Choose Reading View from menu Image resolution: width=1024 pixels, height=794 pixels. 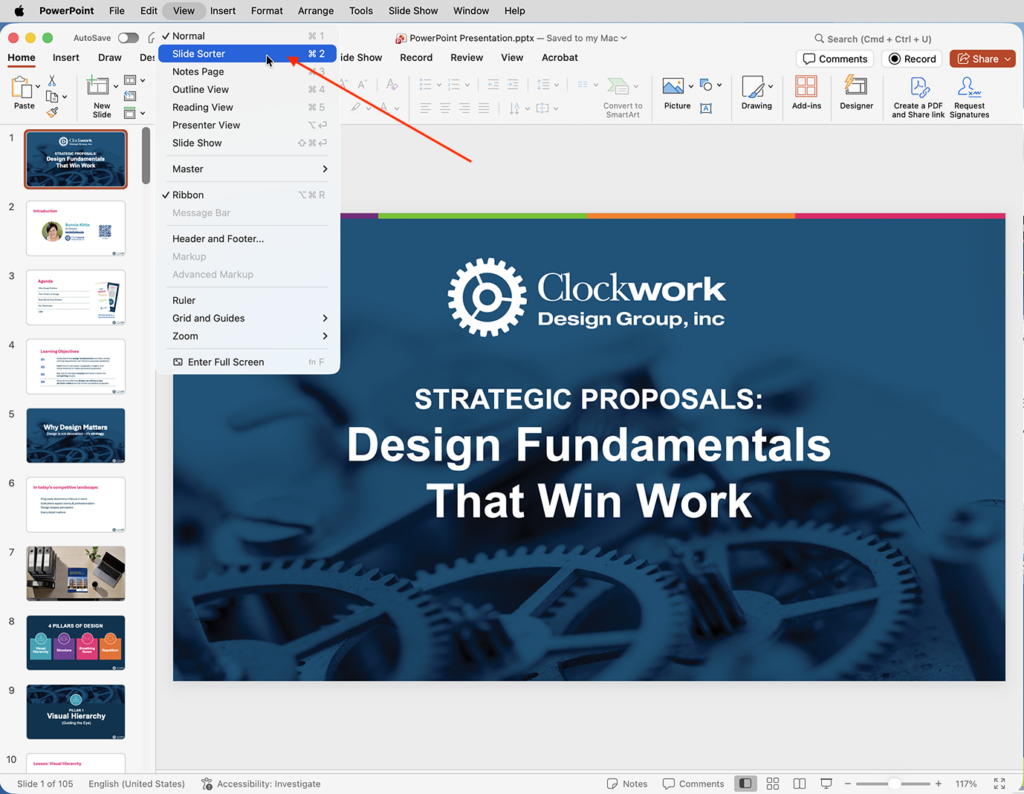click(248, 107)
